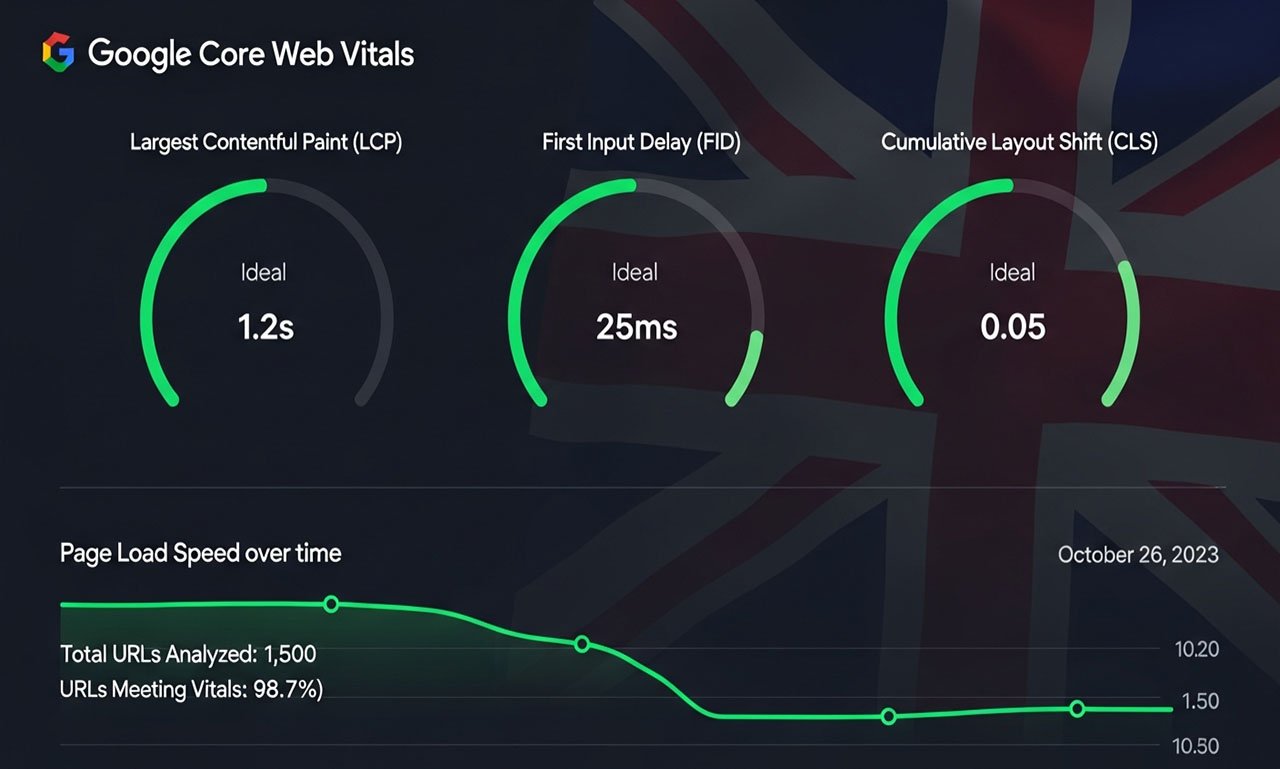This screenshot has height=769, width=1280.
Task: Click the URLs Meeting Vitals: 98.7% text
Action: (191, 688)
